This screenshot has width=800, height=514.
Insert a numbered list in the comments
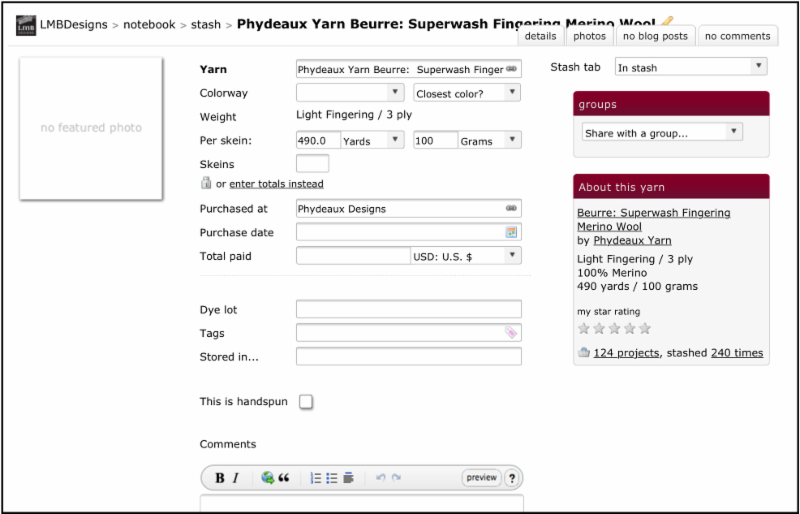pyautogui.click(x=316, y=478)
